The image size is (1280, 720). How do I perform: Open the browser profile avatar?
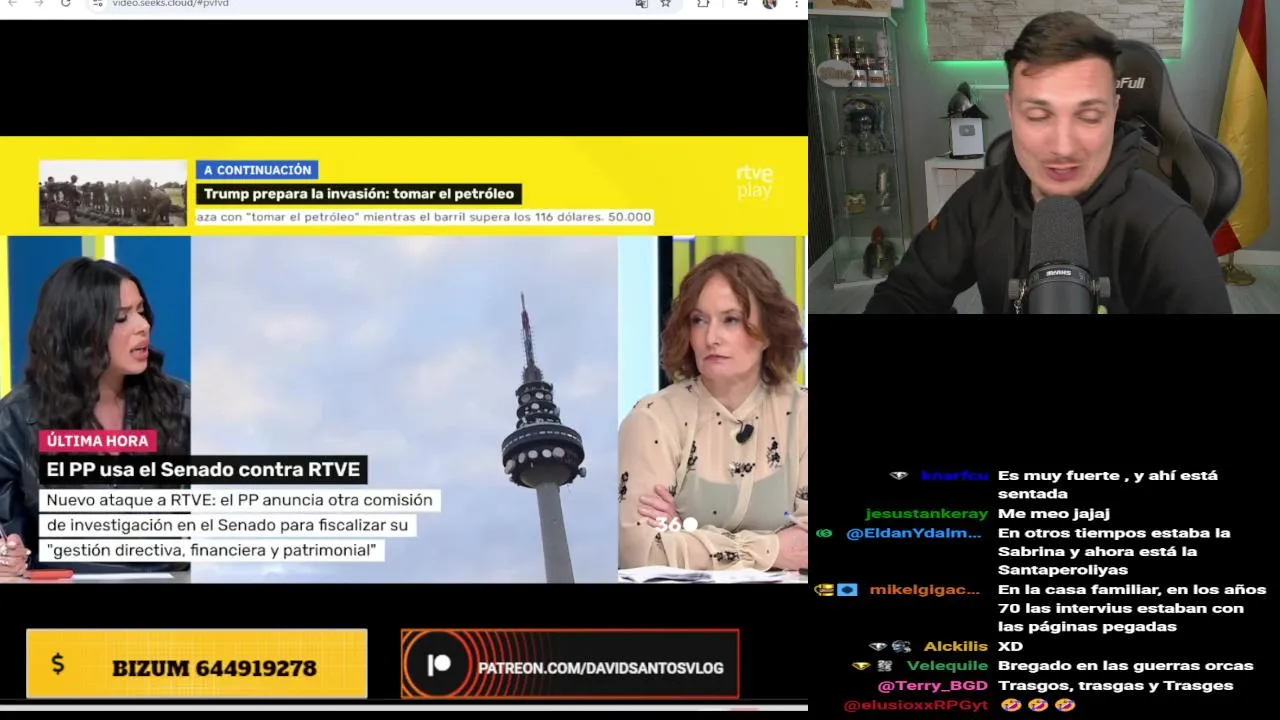[x=769, y=3]
